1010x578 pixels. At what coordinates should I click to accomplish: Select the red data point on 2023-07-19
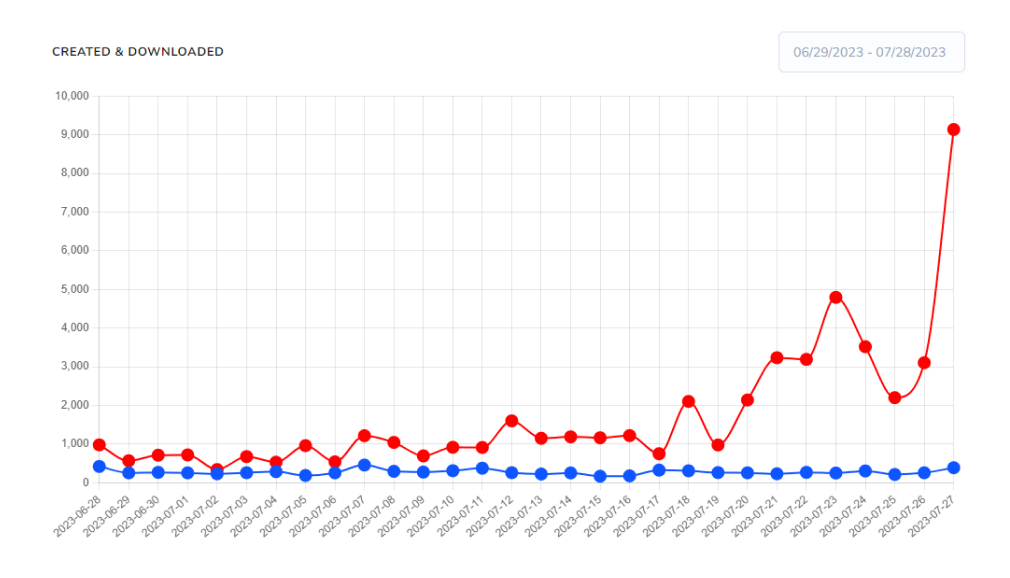(718, 445)
